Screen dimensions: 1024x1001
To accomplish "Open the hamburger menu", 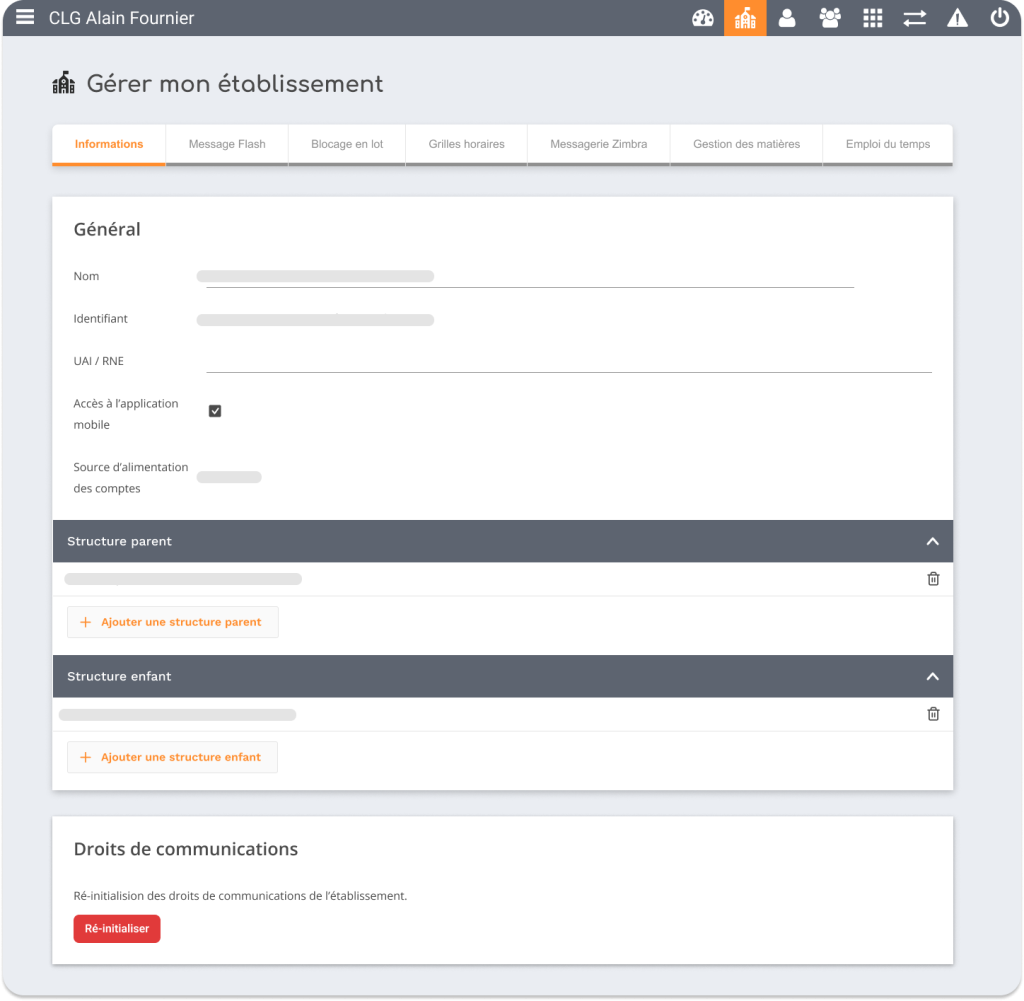I will click(25, 17).
